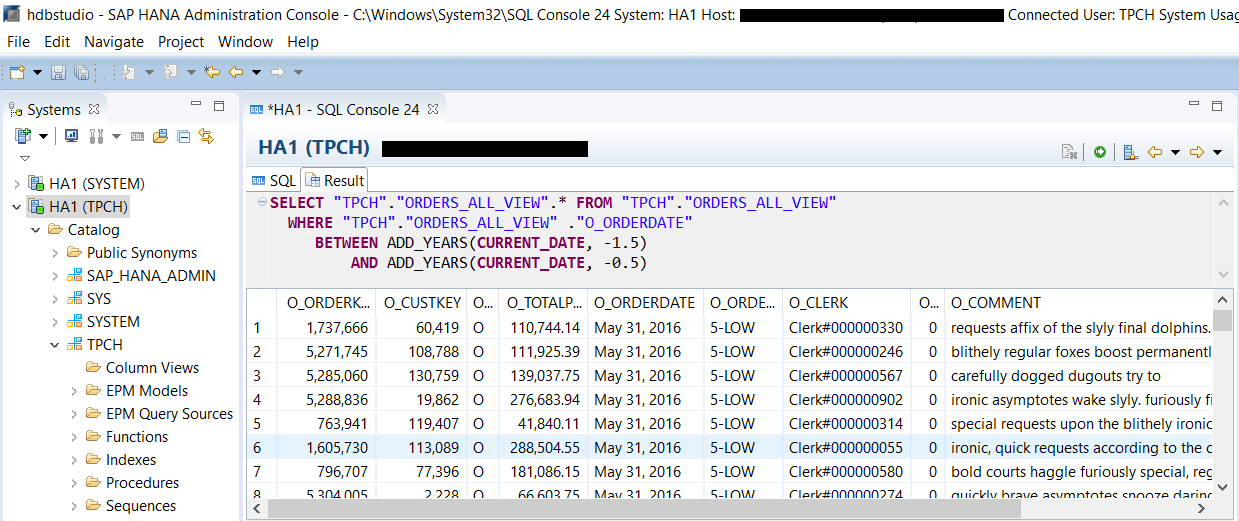Open Administration monitor icon in Systems panel

72,136
